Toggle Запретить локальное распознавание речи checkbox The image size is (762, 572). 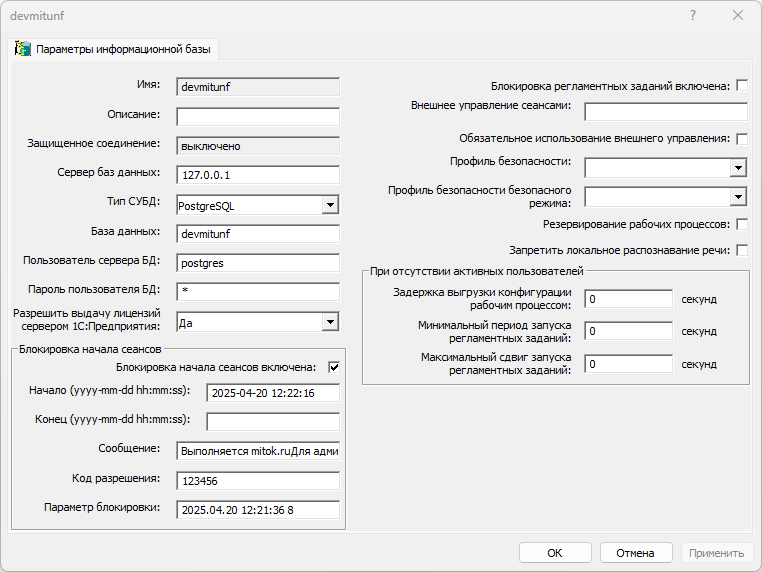click(742, 250)
